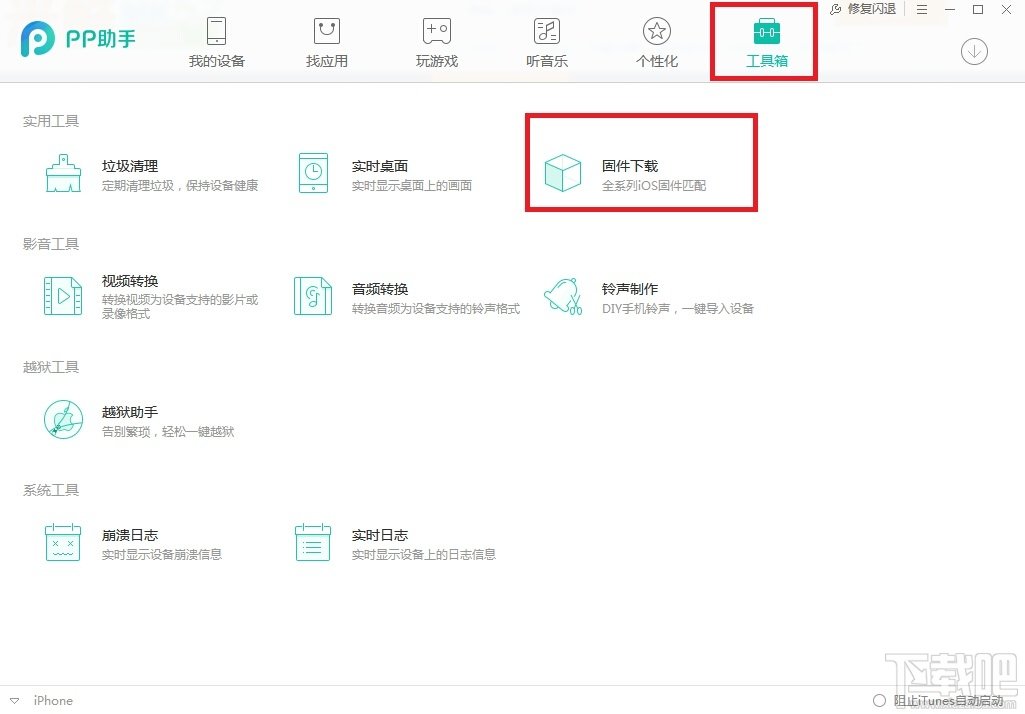Open the hamburger menu near window controls

(x=923, y=10)
